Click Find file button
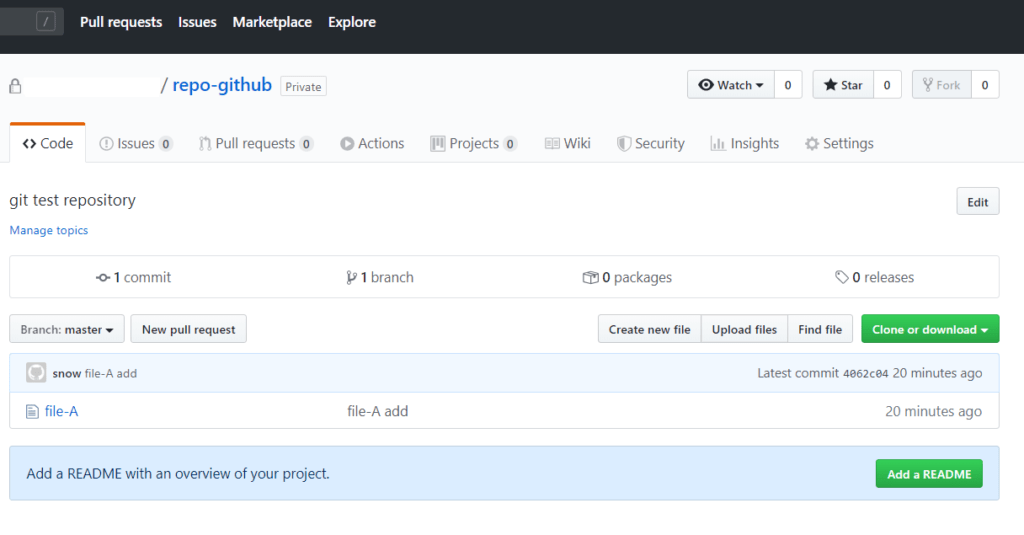 click(x=820, y=329)
